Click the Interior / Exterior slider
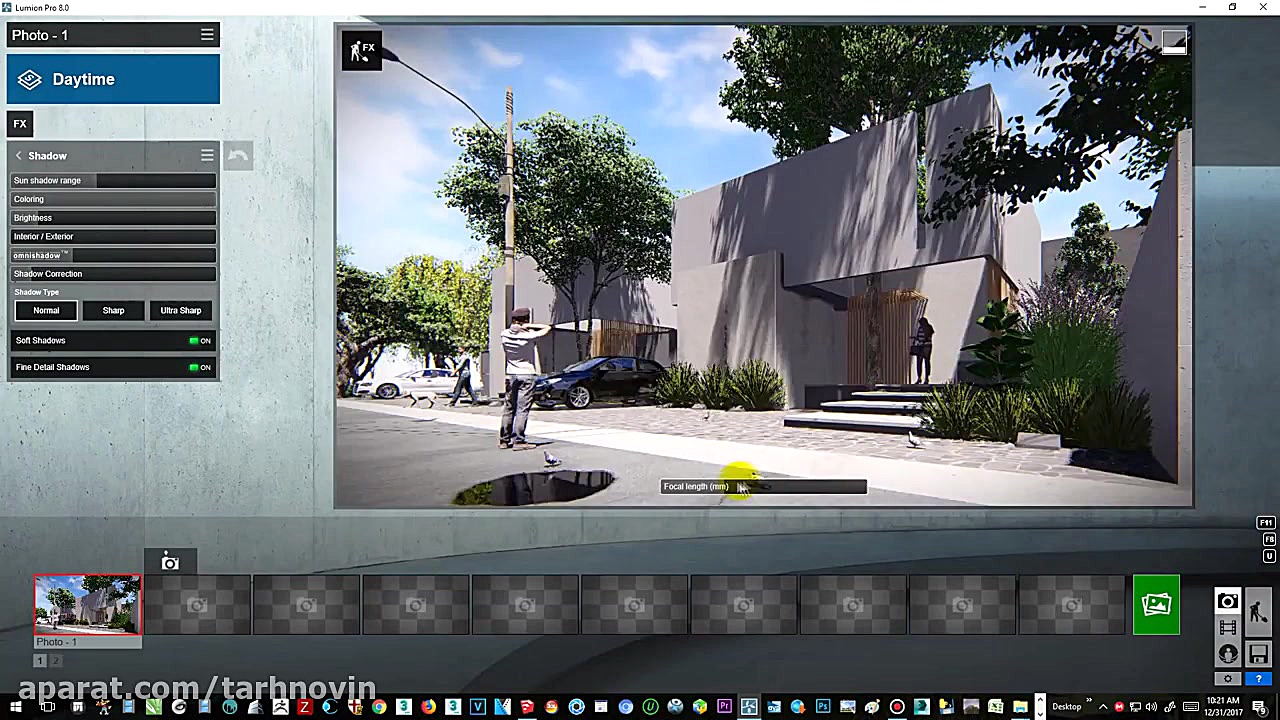 click(113, 236)
